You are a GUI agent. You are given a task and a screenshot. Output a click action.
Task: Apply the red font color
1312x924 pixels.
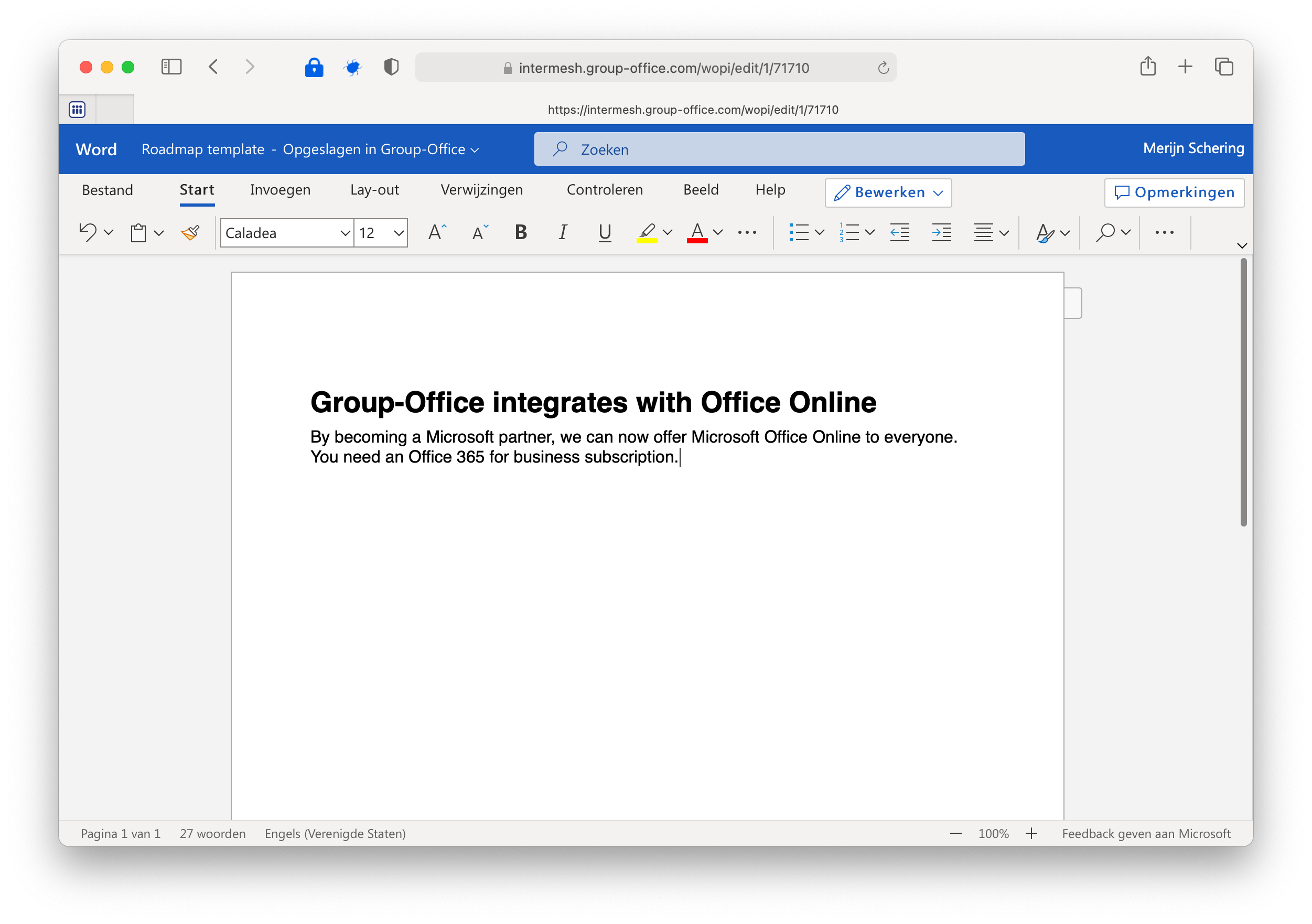click(x=696, y=232)
